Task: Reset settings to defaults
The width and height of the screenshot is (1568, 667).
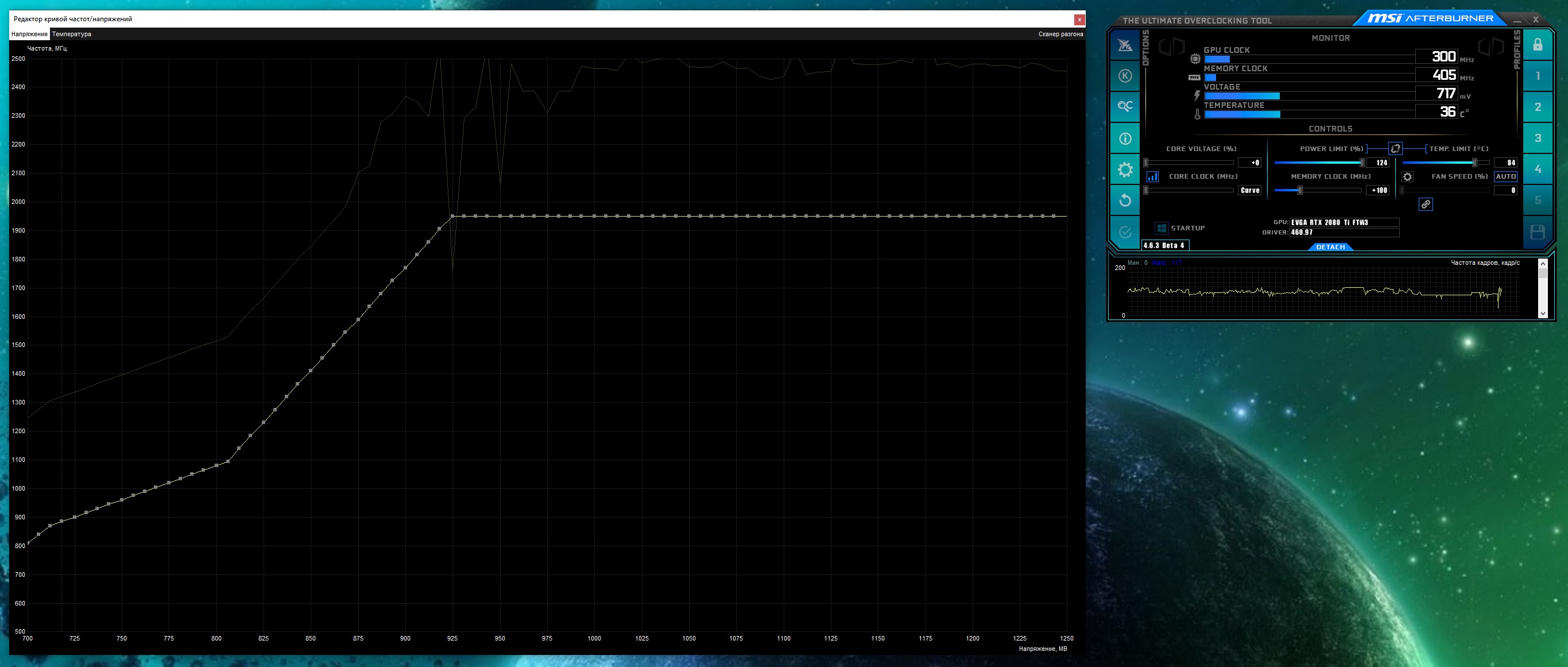Action: [x=1125, y=201]
